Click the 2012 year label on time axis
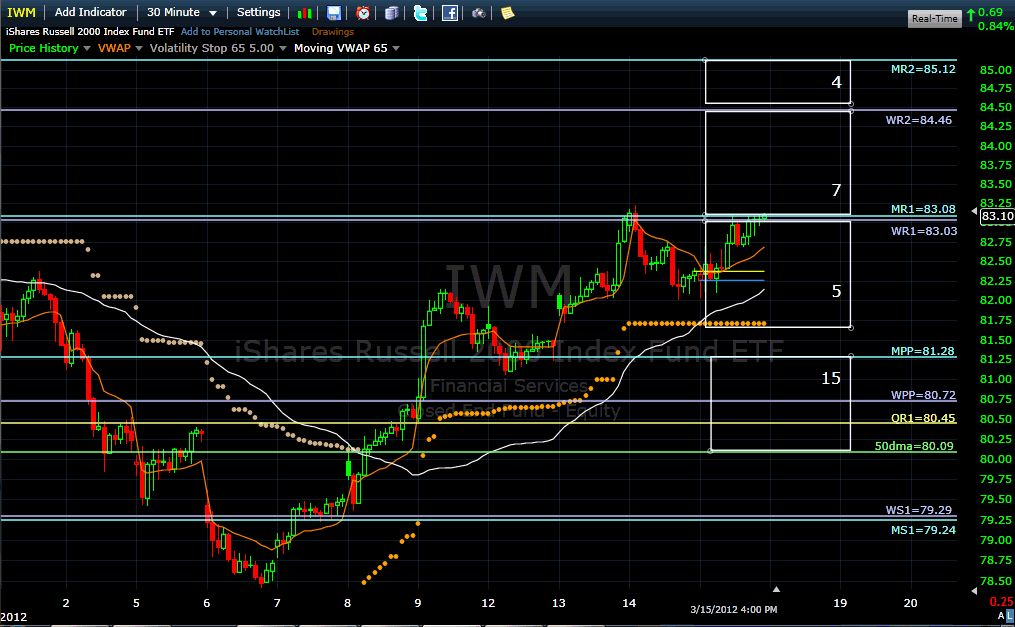Viewport: 1015px width, 627px height. coord(14,617)
